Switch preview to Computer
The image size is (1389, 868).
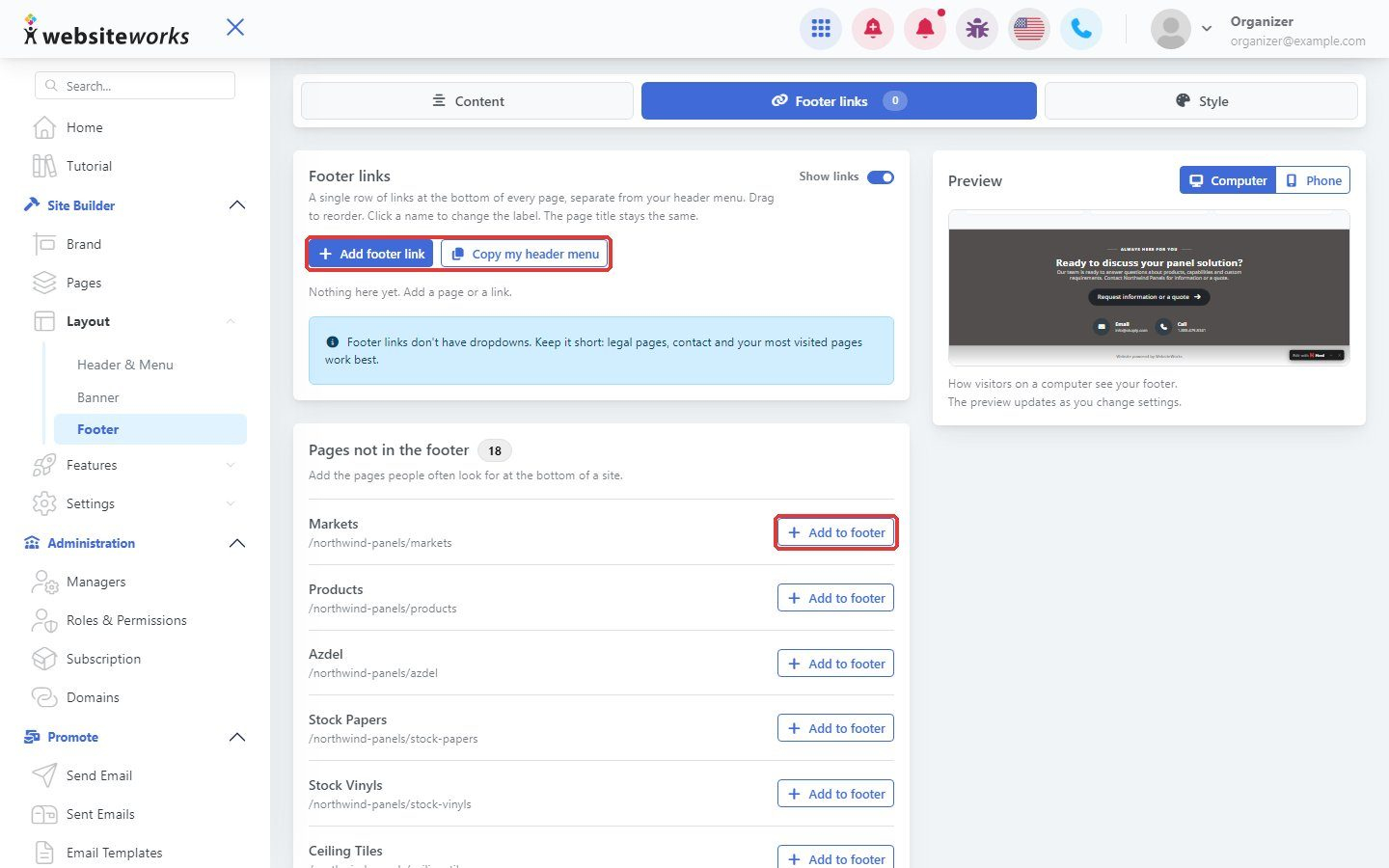click(1228, 180)
